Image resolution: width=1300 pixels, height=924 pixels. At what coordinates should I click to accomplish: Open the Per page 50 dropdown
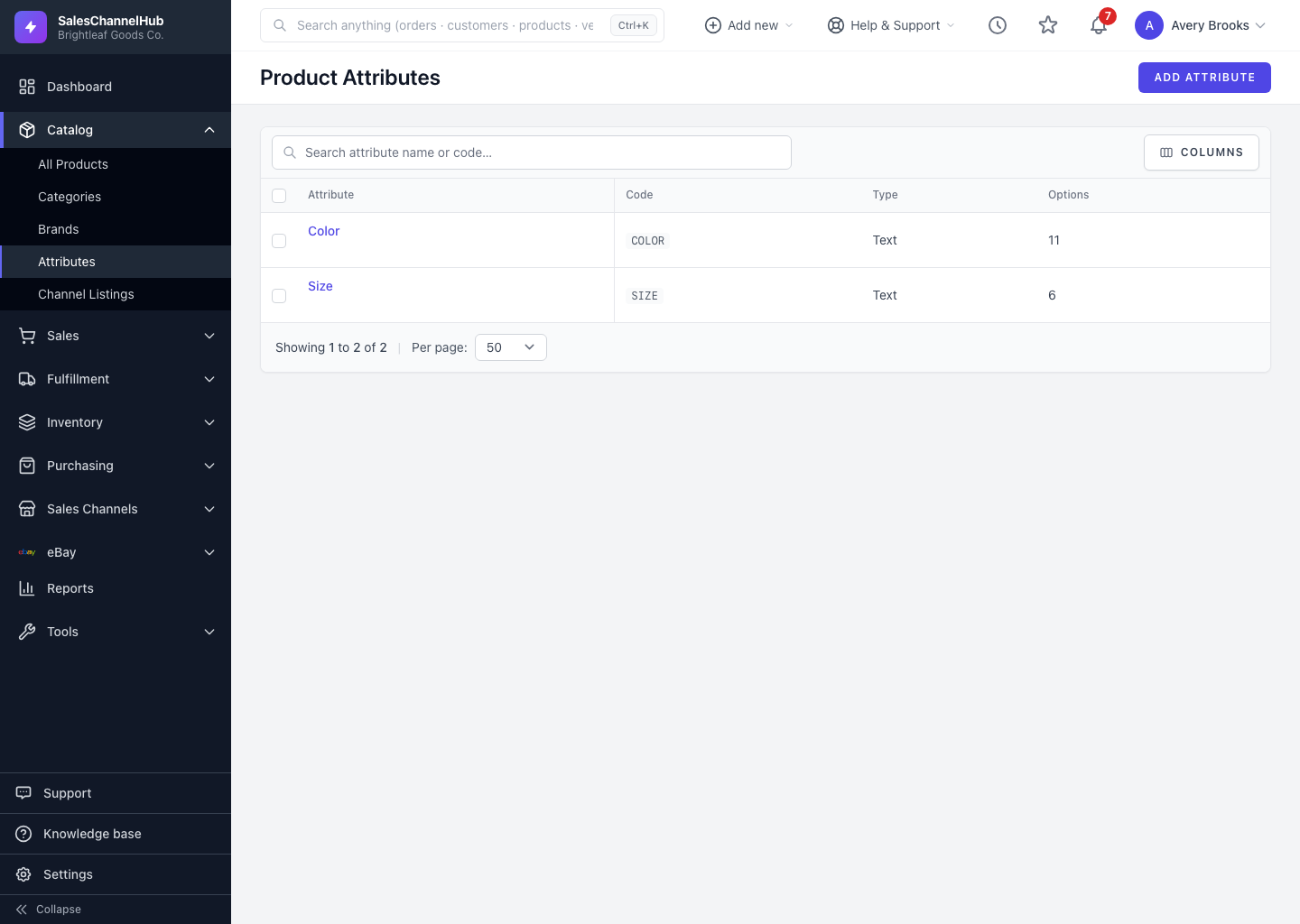click(x=511, y=347)
